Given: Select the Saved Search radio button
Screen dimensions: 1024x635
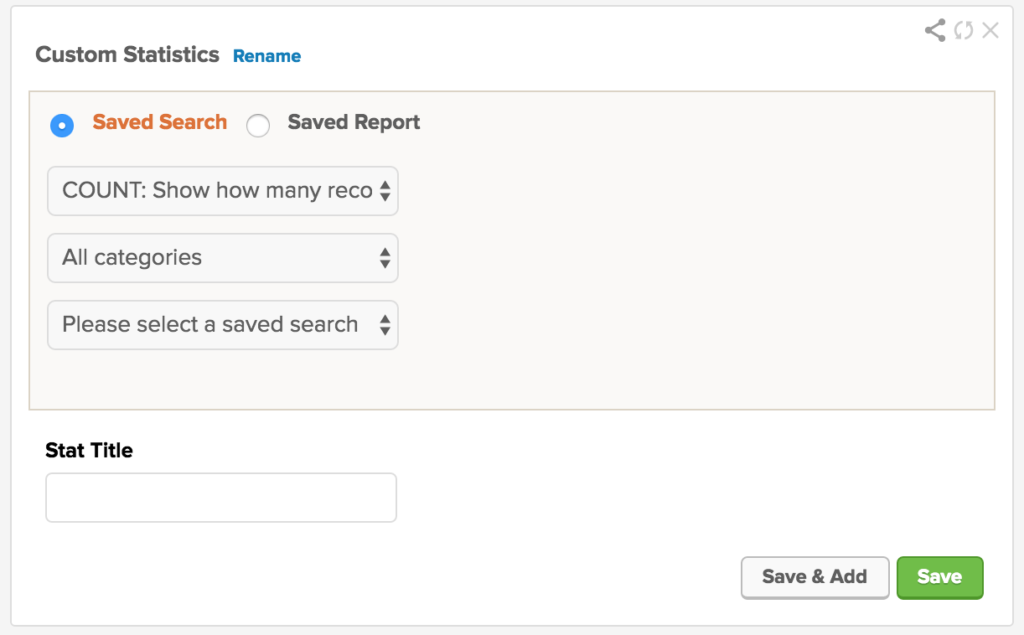Looking at the screenshot, I should (62, 125).
